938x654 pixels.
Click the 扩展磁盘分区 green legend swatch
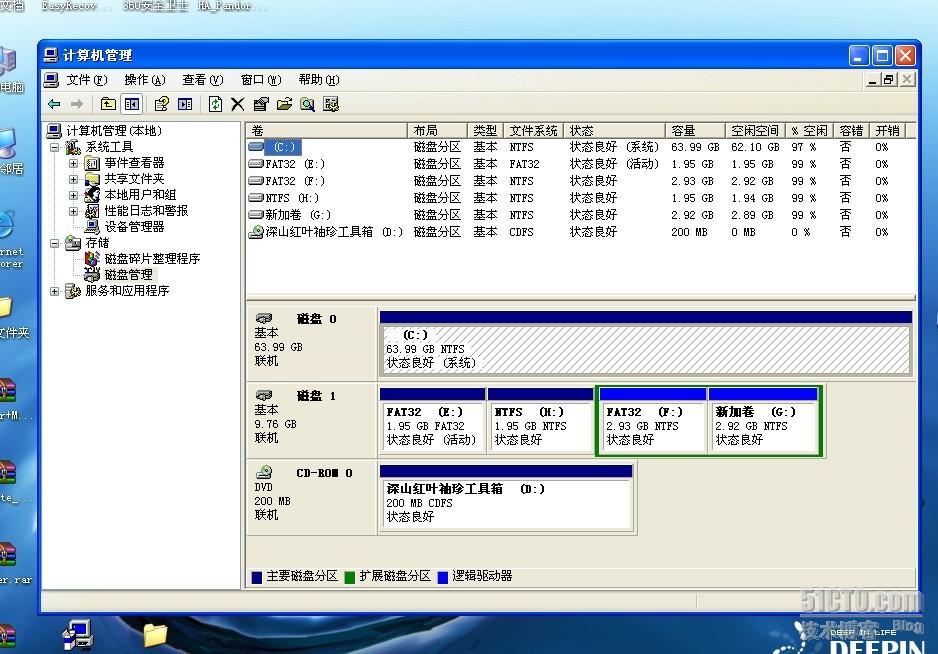pos(350,577)
